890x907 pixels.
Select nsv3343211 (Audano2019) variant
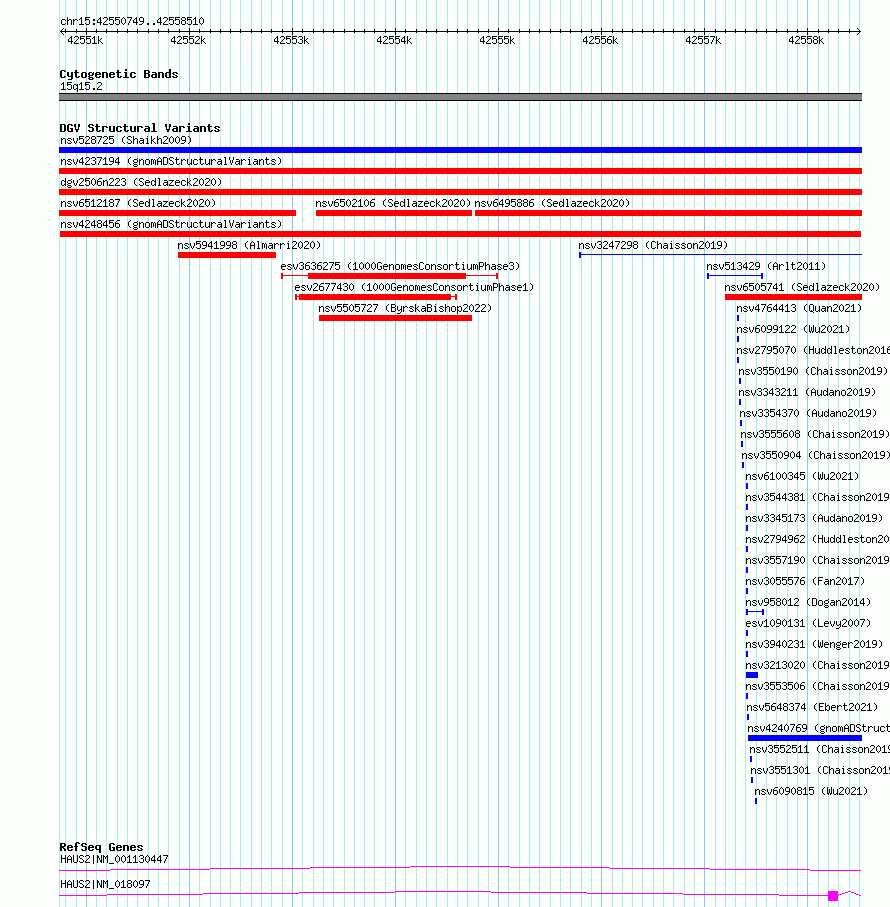[x=807, y=392]
